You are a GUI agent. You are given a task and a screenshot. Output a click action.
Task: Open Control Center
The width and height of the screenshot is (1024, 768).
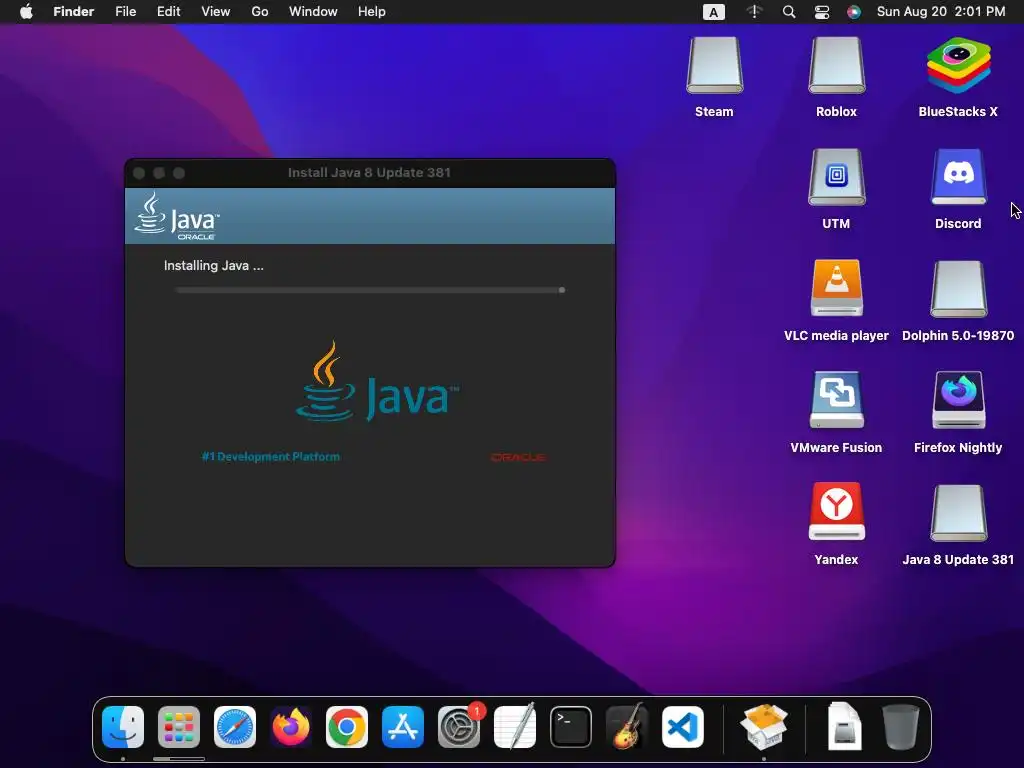tap(822, 12)
